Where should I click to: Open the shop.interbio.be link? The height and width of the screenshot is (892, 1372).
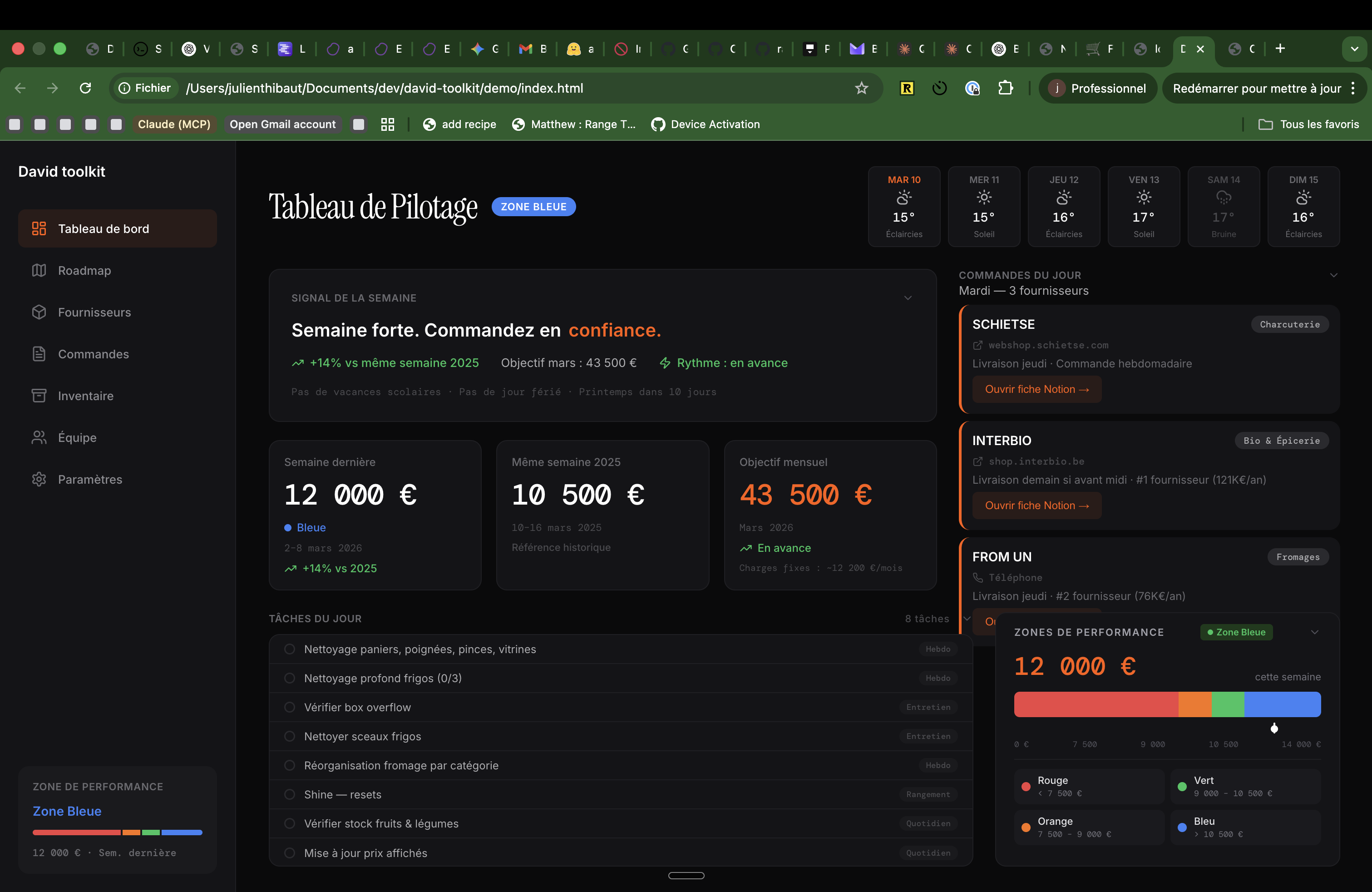point(1036,461)
